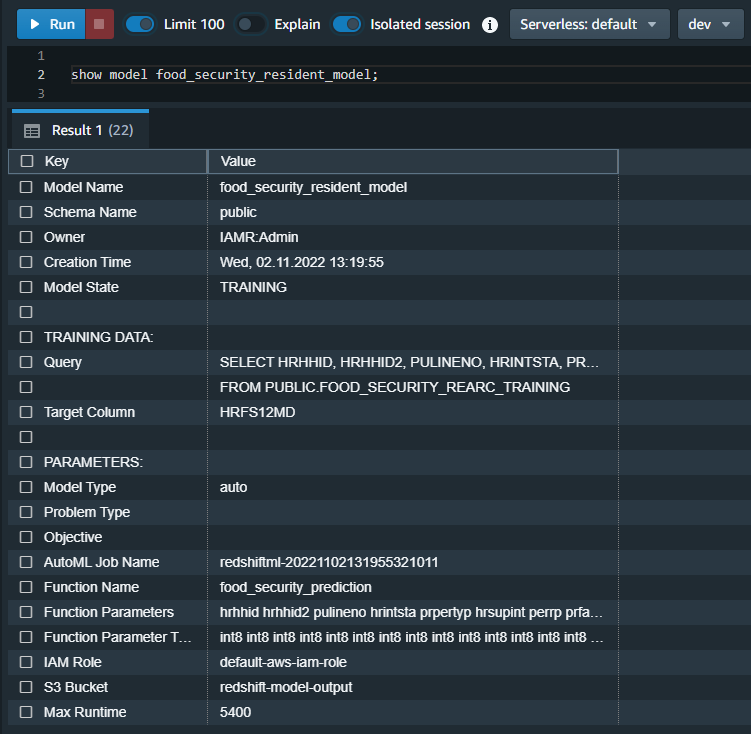
Task: Check the select-all Key header checkbox
Action: point(27,161)
